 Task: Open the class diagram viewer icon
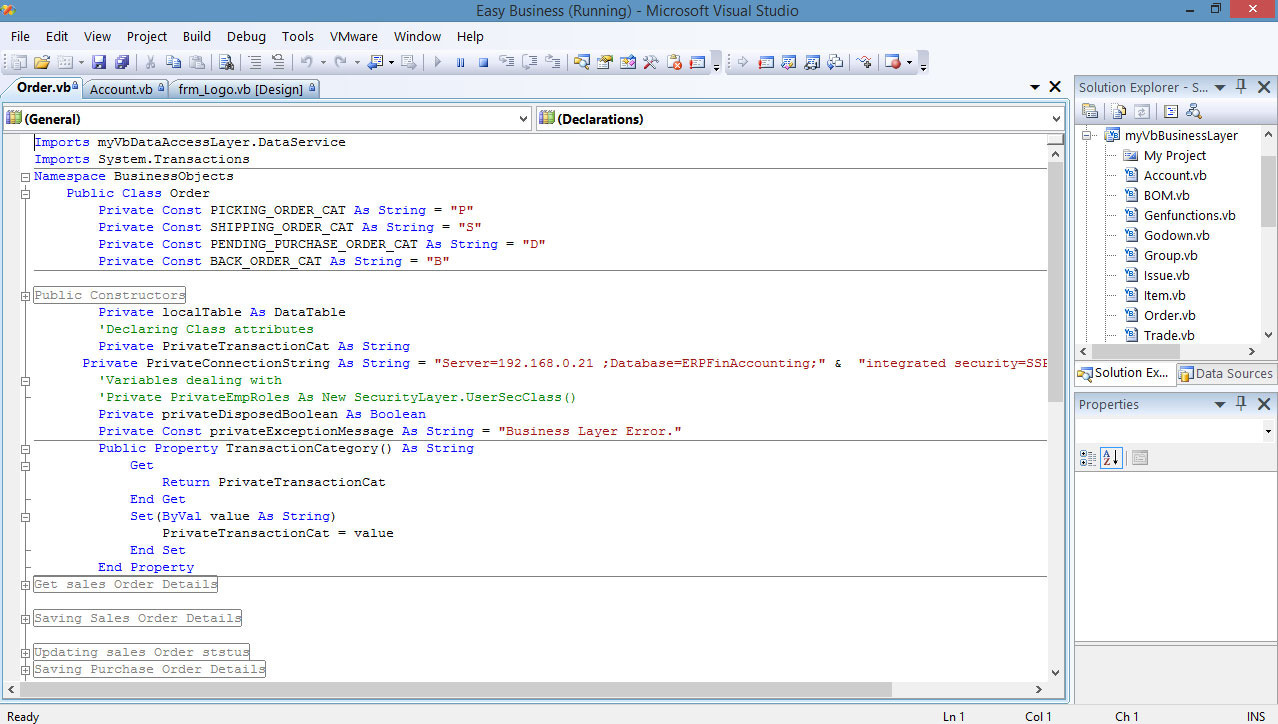[1195, 112]
